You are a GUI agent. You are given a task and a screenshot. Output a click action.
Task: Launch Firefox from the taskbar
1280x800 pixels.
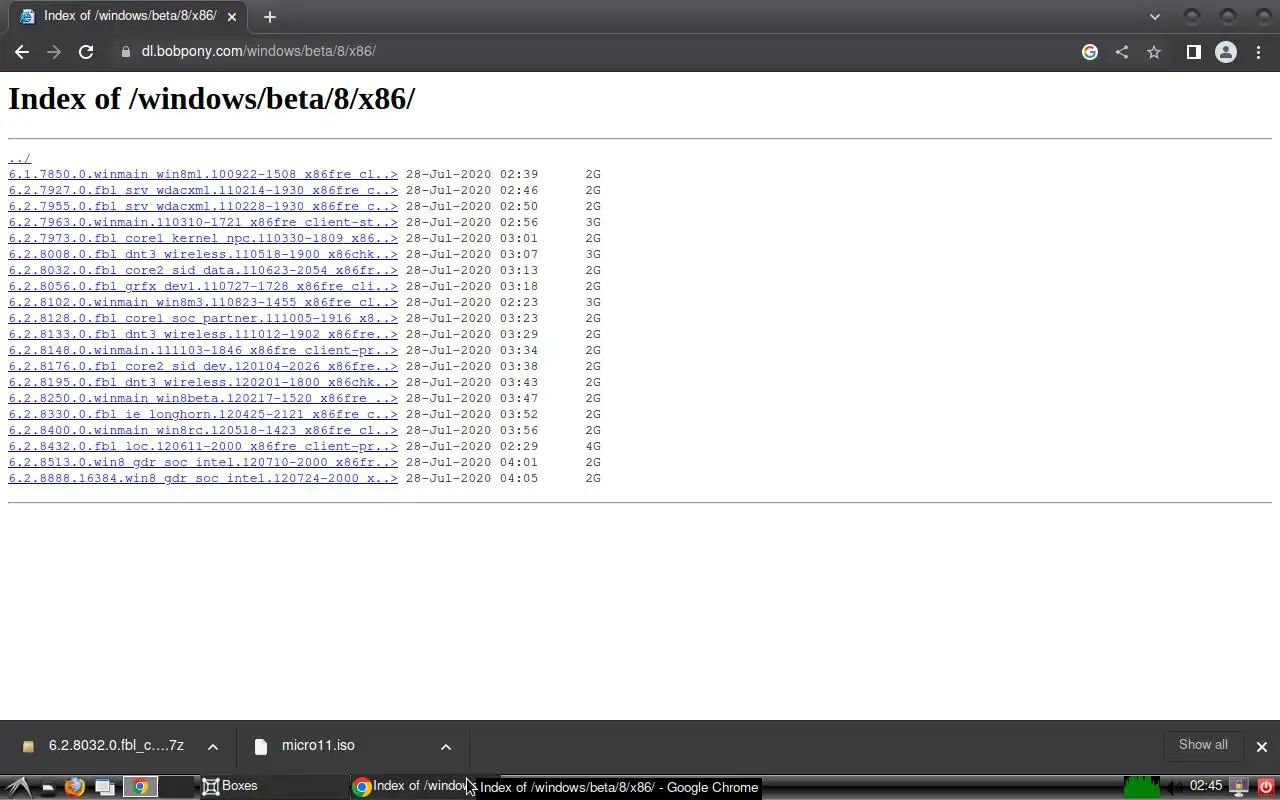[x=74, y=787]
